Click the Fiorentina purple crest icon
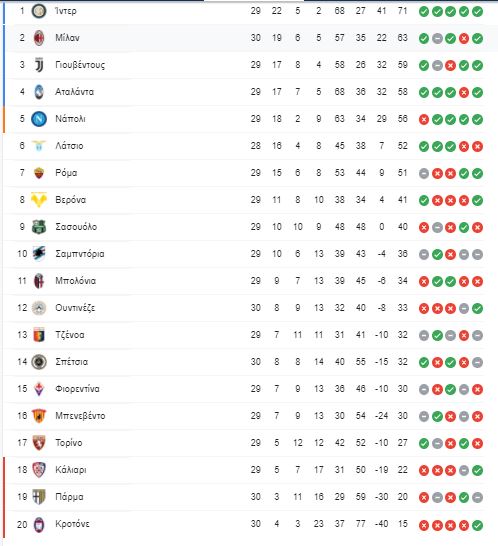This screenshot has height=546, width=498. (x=39, y=389)
